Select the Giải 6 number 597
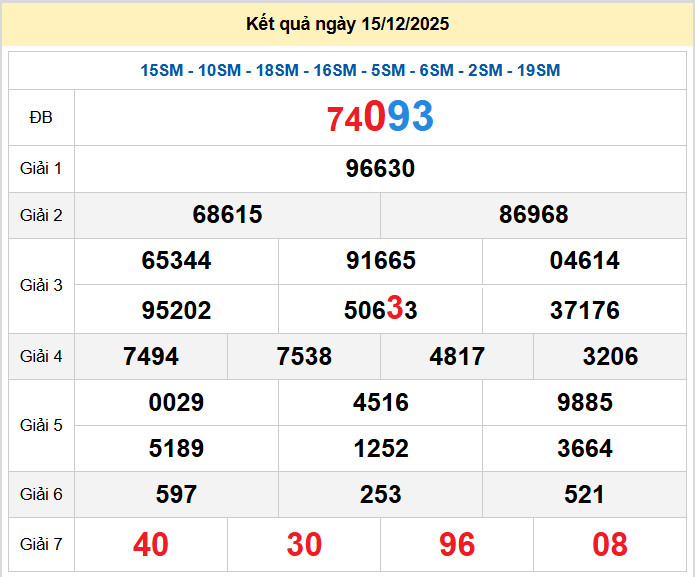The image size is (695, 577). coord(176,494)
